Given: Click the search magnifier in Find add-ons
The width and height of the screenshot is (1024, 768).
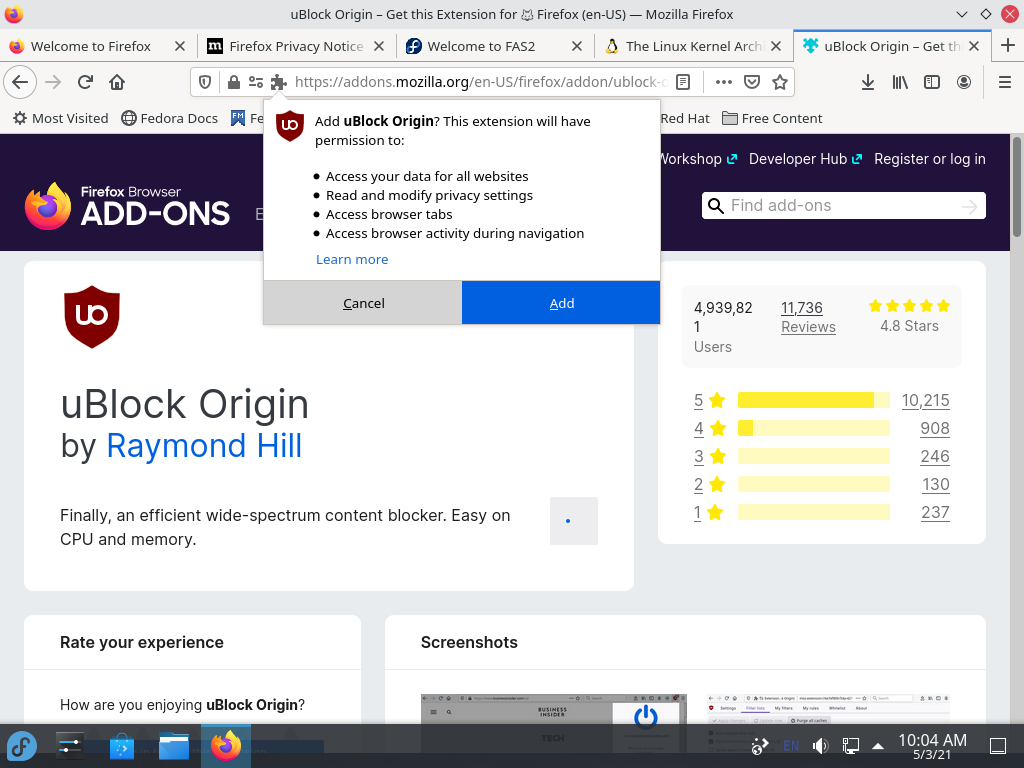Looking at the screenshot, I should coord(716,206).
